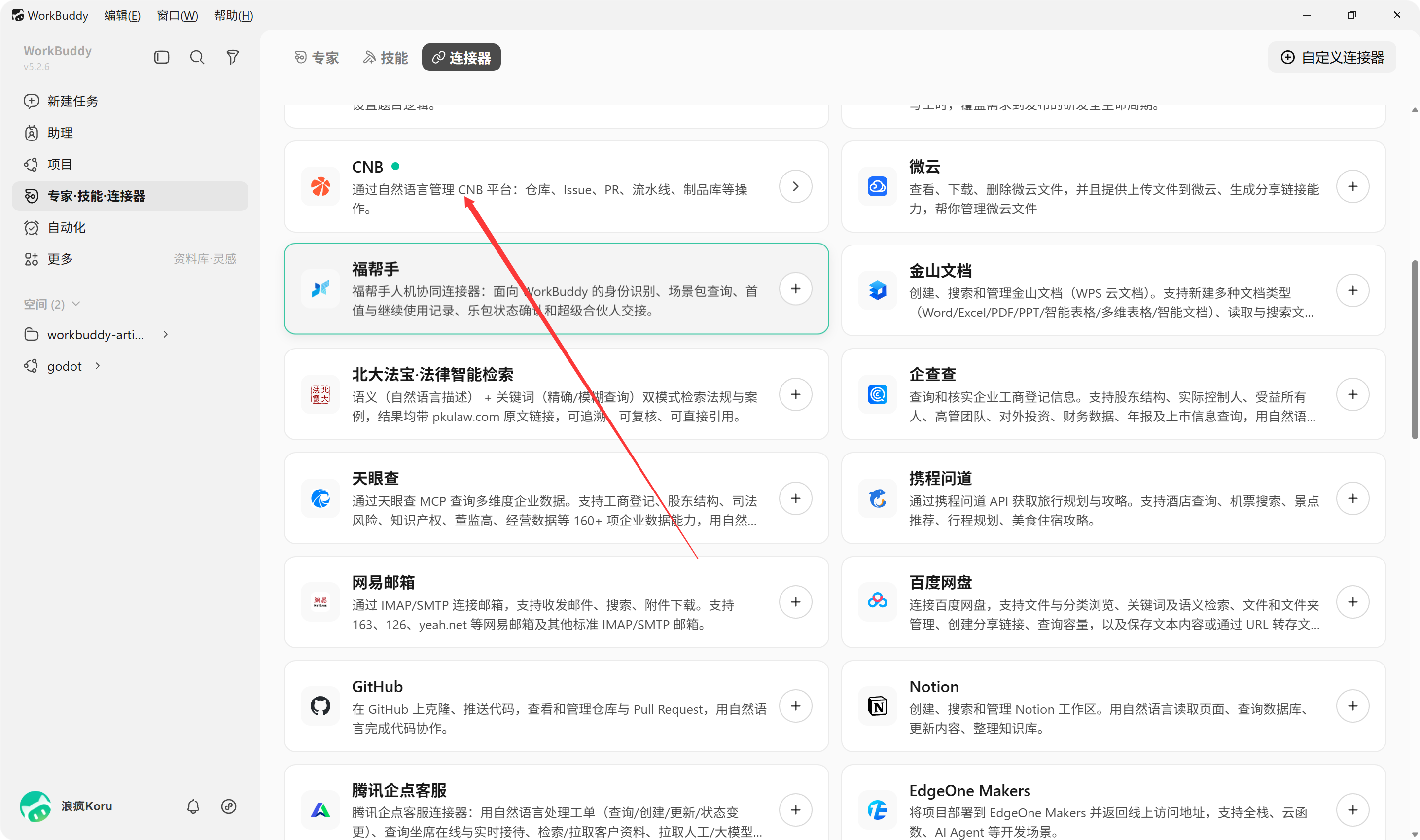Open 项目 in the sidebar

click(130, 164)
